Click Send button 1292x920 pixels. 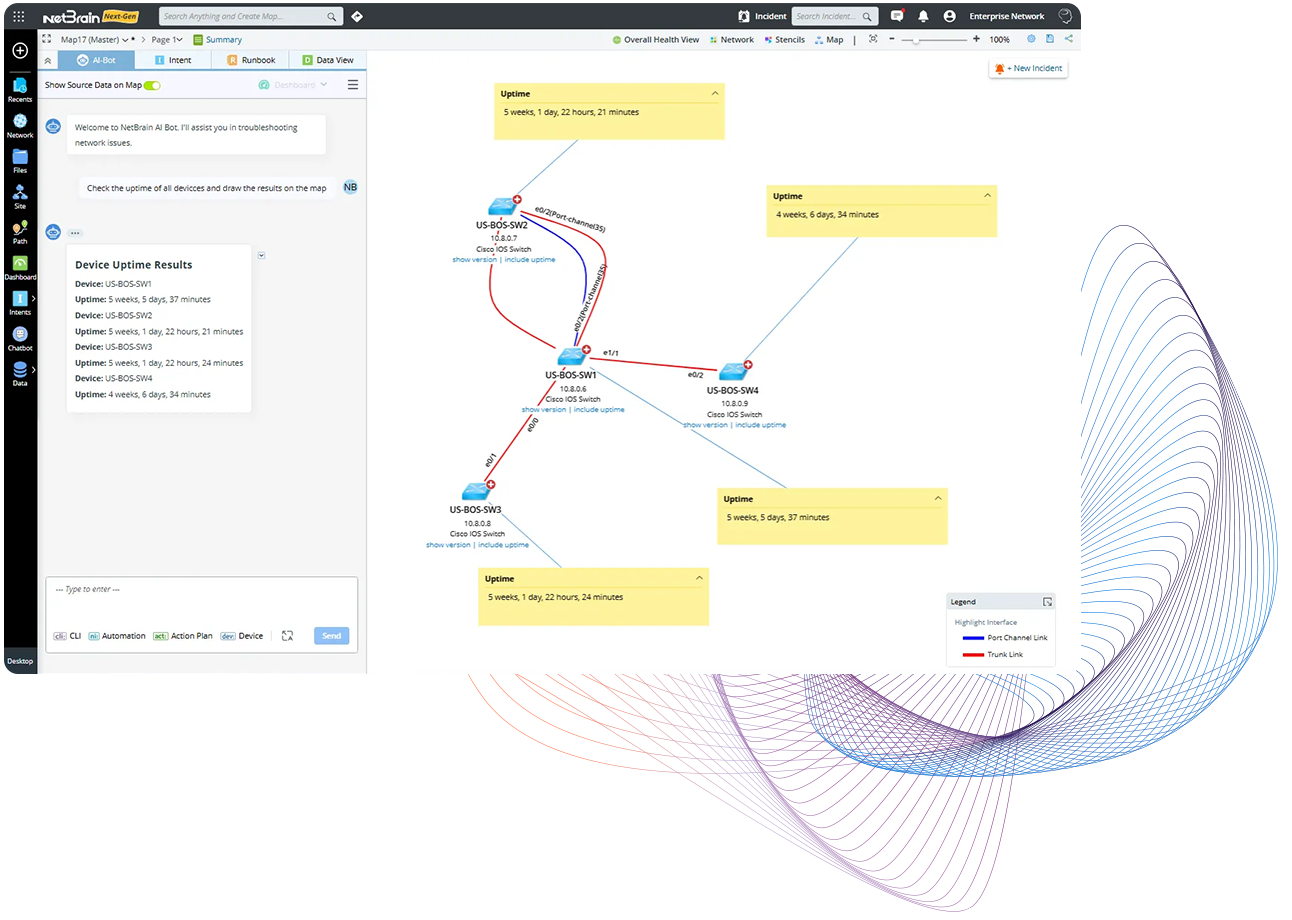[x=331, y=636]
